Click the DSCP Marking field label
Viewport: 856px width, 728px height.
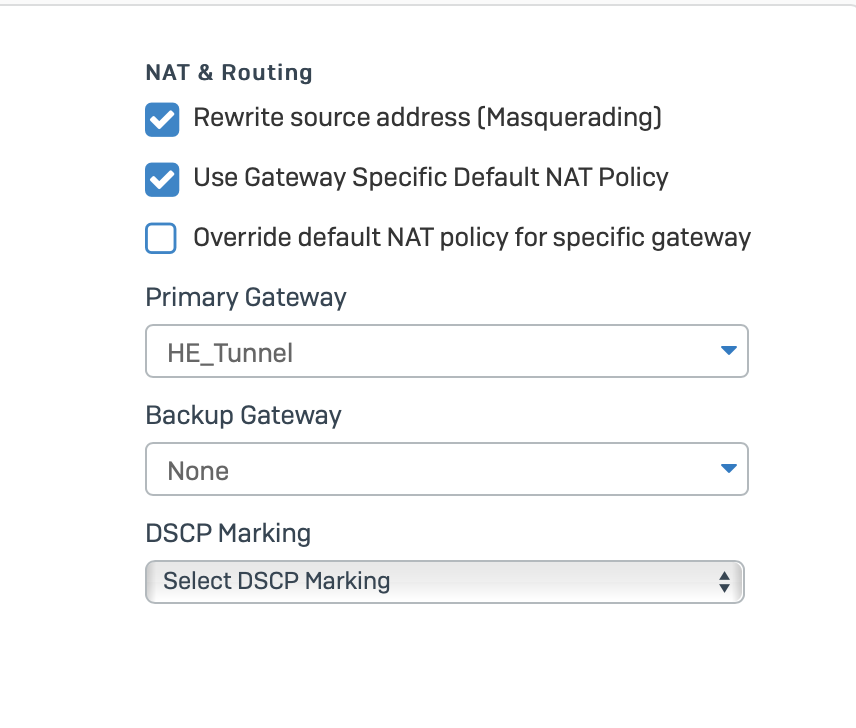point(228,533)
